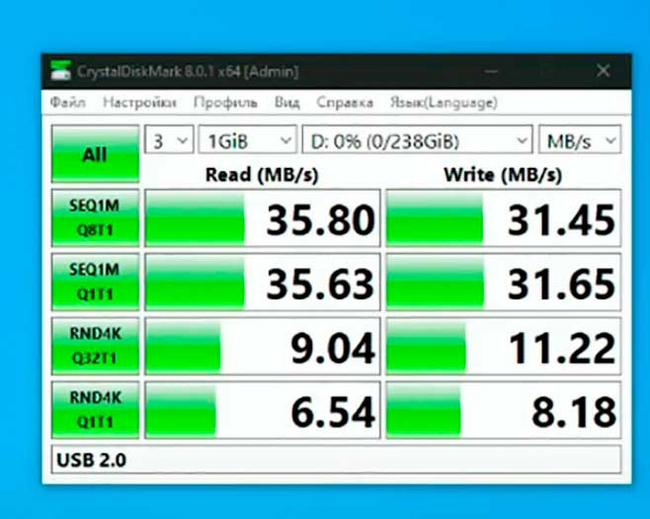The height and width of the screenshot is (519, 650).
Task: Click the Read (MB/s) column header
Action: [262, 175]
